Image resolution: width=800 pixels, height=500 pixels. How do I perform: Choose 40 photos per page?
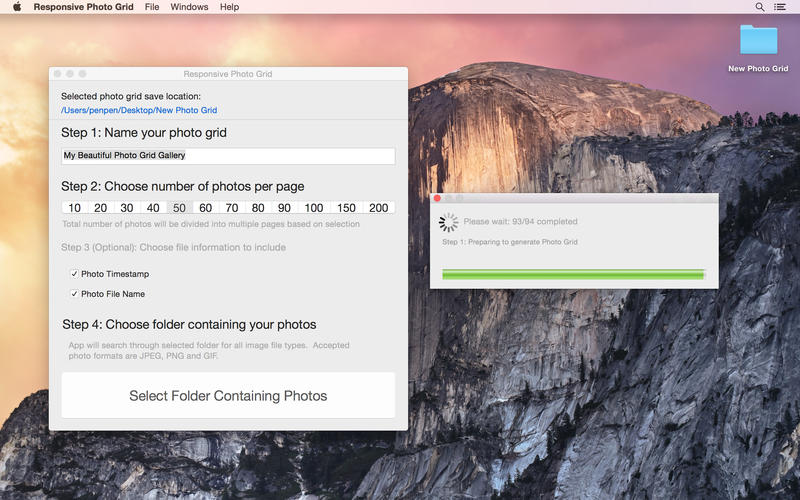click(153, 208)
